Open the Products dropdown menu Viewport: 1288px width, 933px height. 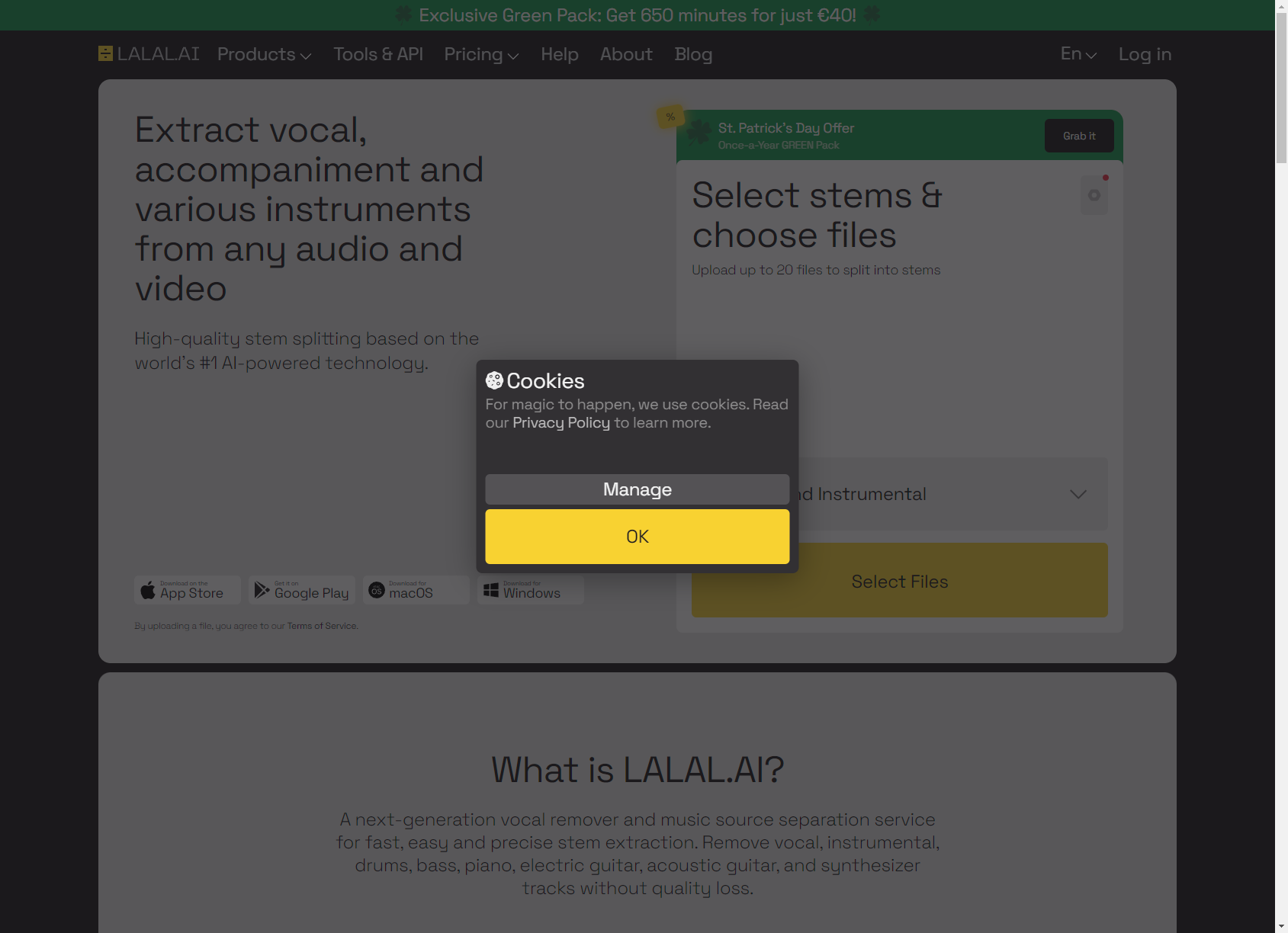point(265,54)
